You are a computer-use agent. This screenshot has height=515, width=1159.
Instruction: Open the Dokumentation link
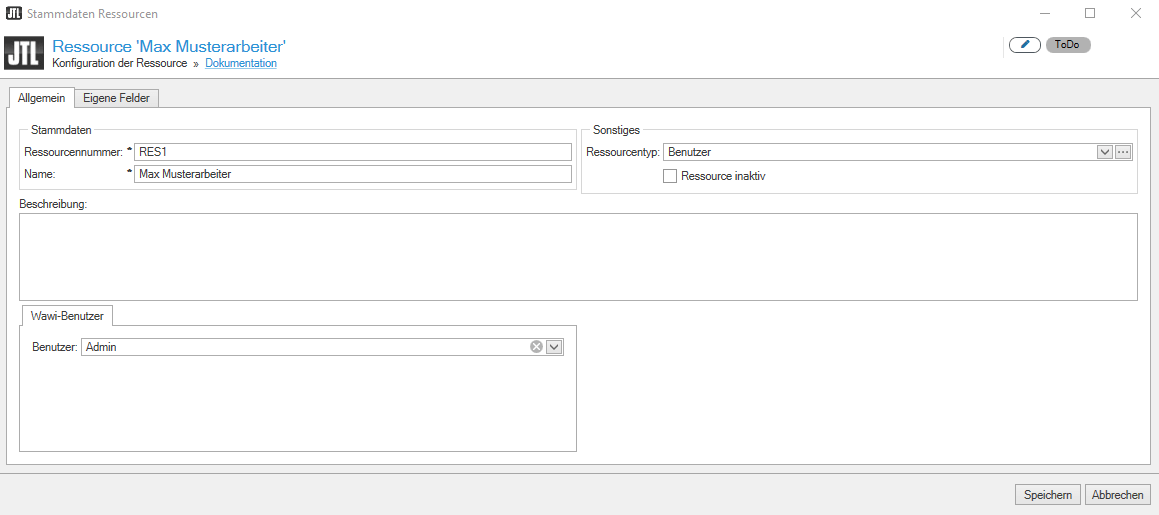click(241, 63)
